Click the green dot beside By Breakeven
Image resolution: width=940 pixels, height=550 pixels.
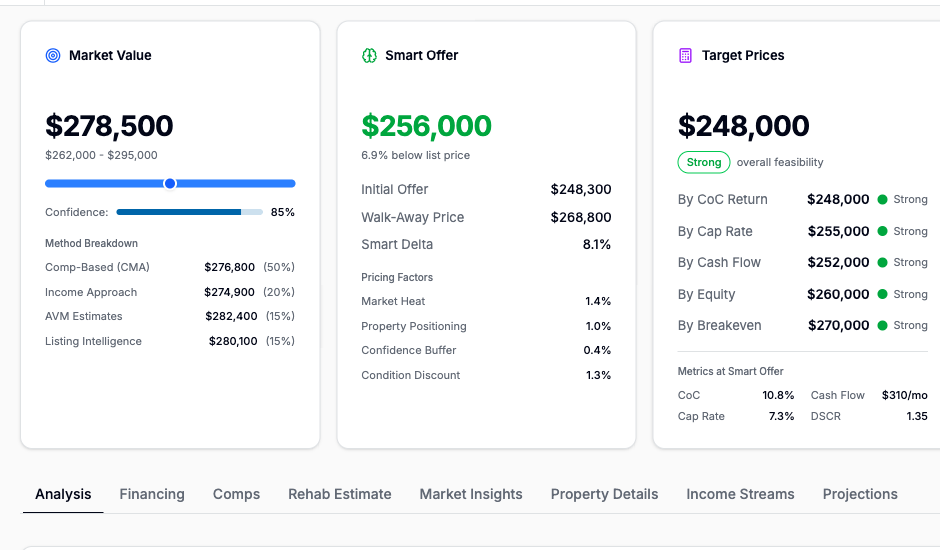(x=882, y=325)
